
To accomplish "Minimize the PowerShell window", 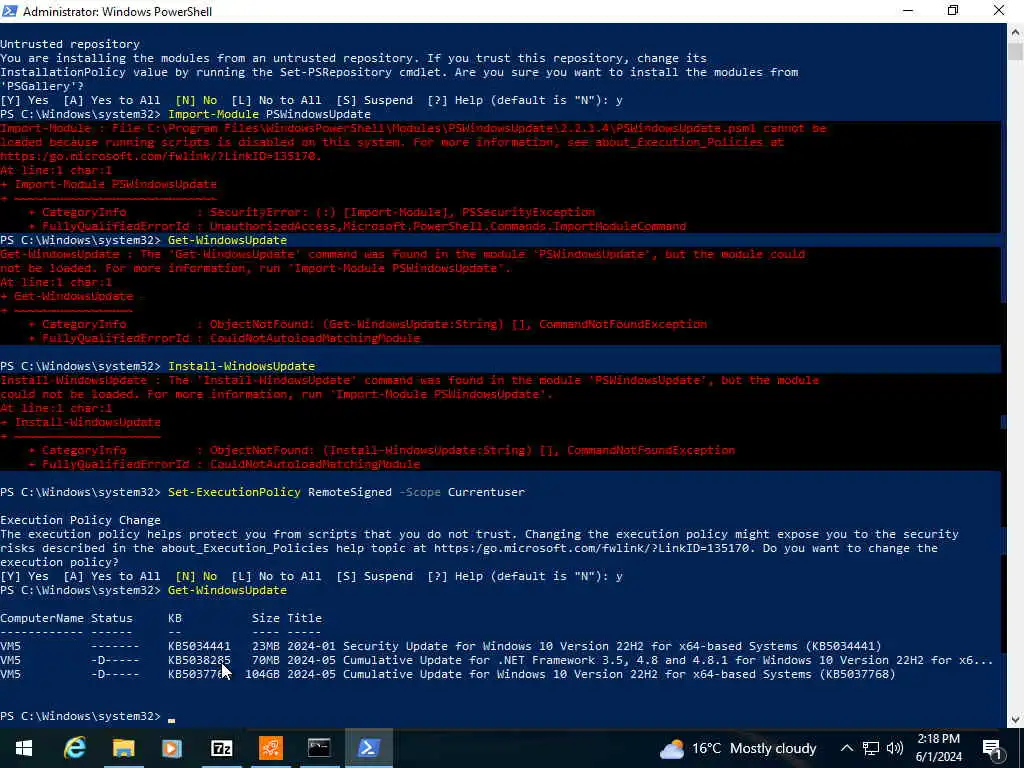I will [x=908, y=11].
